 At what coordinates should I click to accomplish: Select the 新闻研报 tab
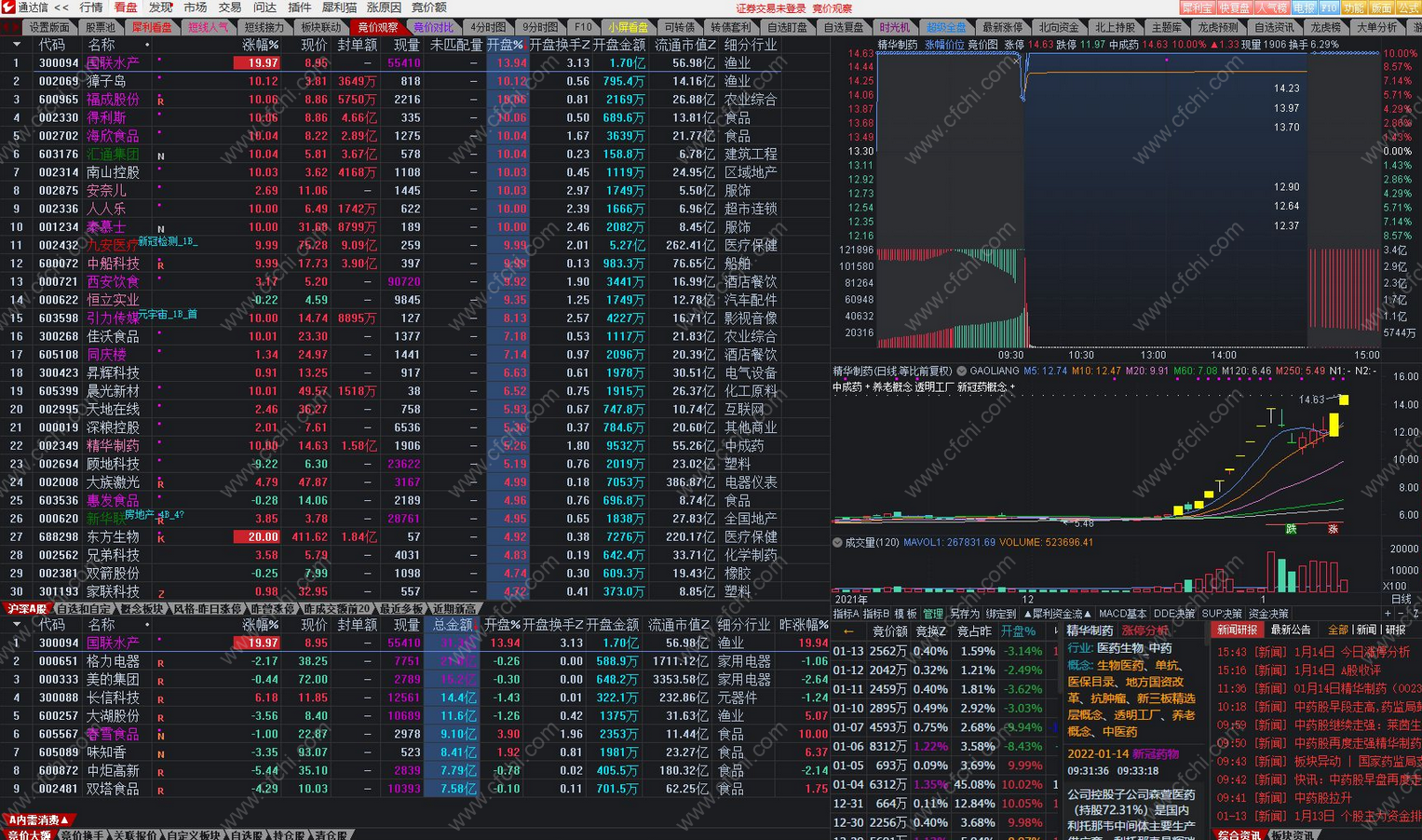point(1237,630)
